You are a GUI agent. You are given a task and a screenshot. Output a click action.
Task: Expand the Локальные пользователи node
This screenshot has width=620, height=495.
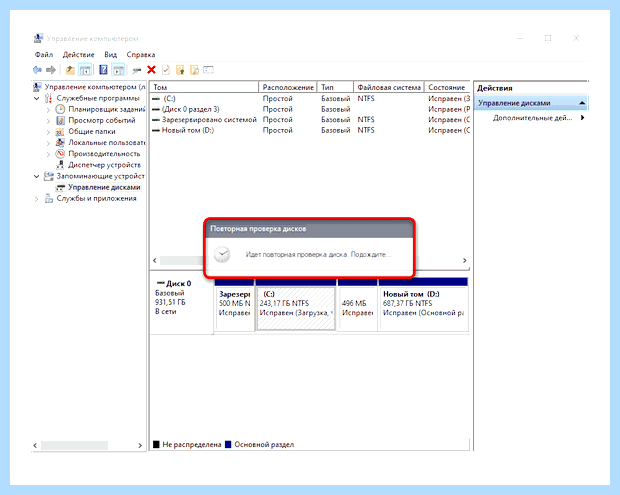[48, 143]
